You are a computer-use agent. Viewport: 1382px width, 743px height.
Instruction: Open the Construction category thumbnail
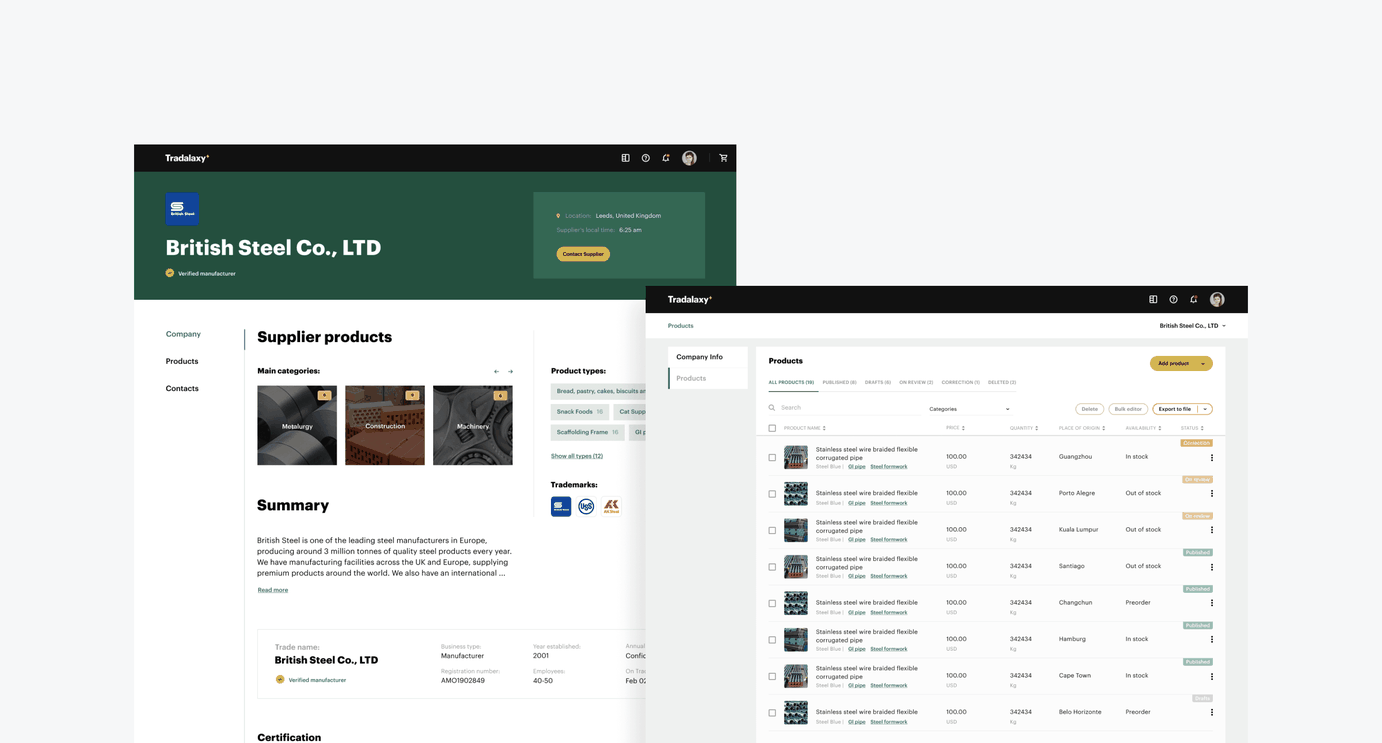(385, 425)
